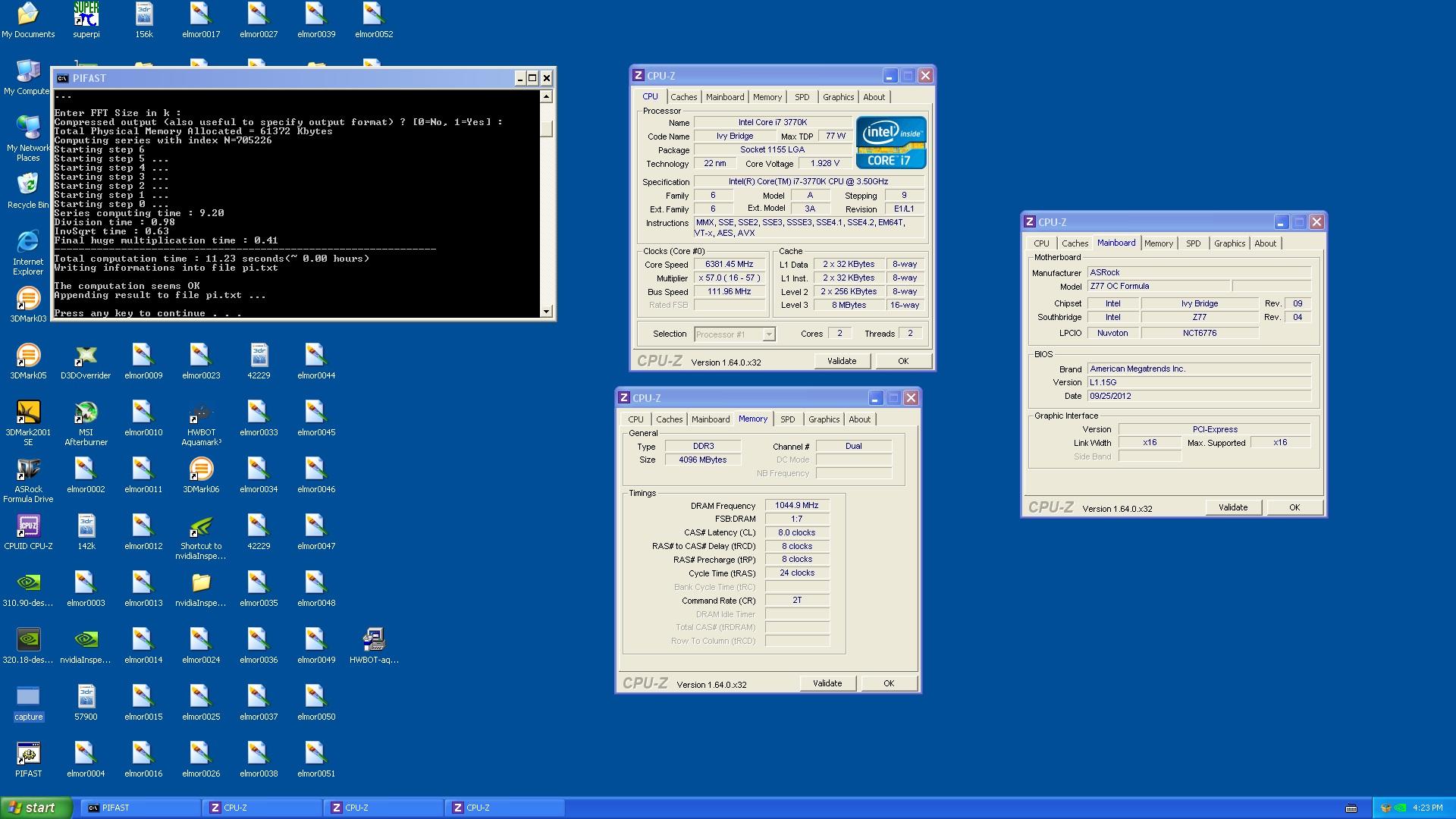This screenshot has width=1456, height=819.
Task: Select the 320.18 NVIDIA driver installer icon
Action: pyautogui.click(x=28, y=646)
